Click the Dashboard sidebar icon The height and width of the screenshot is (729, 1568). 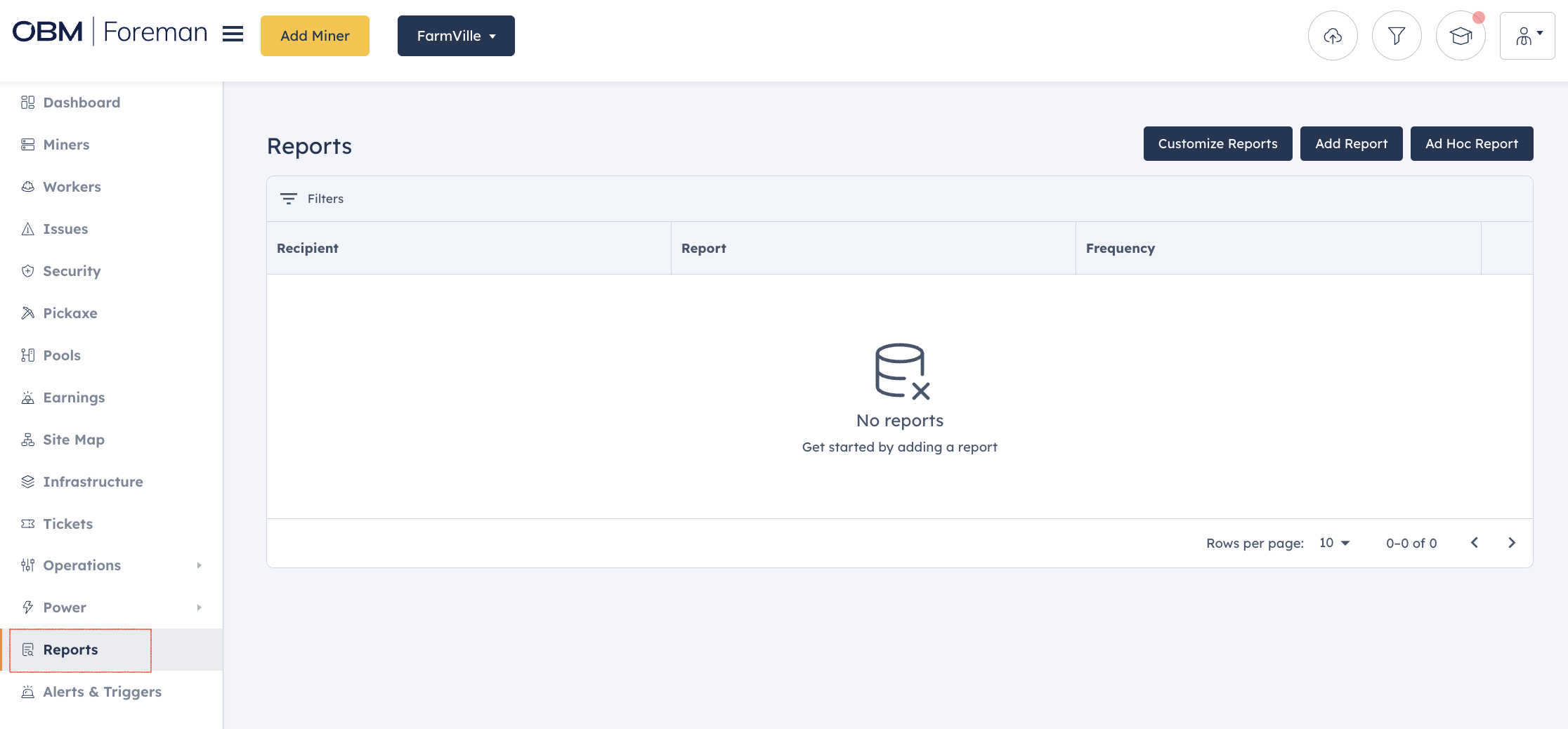28,103
